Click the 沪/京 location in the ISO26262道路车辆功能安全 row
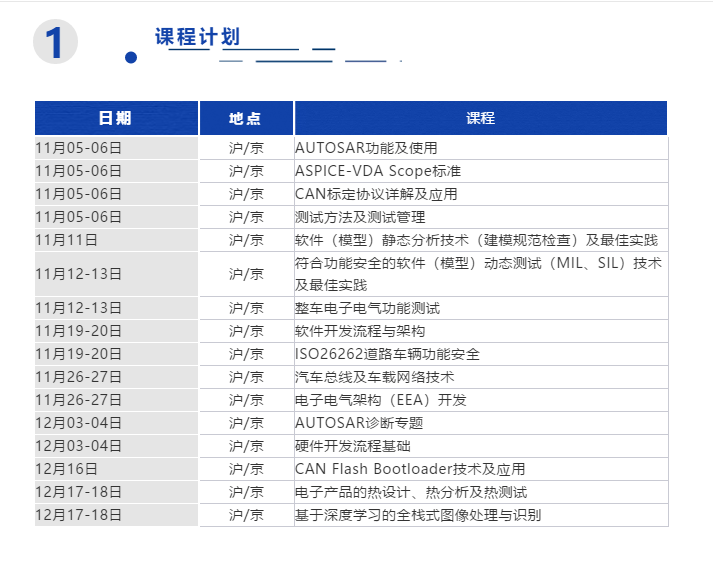Viewport: 713px width, 563px height. pyautogui.click(x=246, y=354)
